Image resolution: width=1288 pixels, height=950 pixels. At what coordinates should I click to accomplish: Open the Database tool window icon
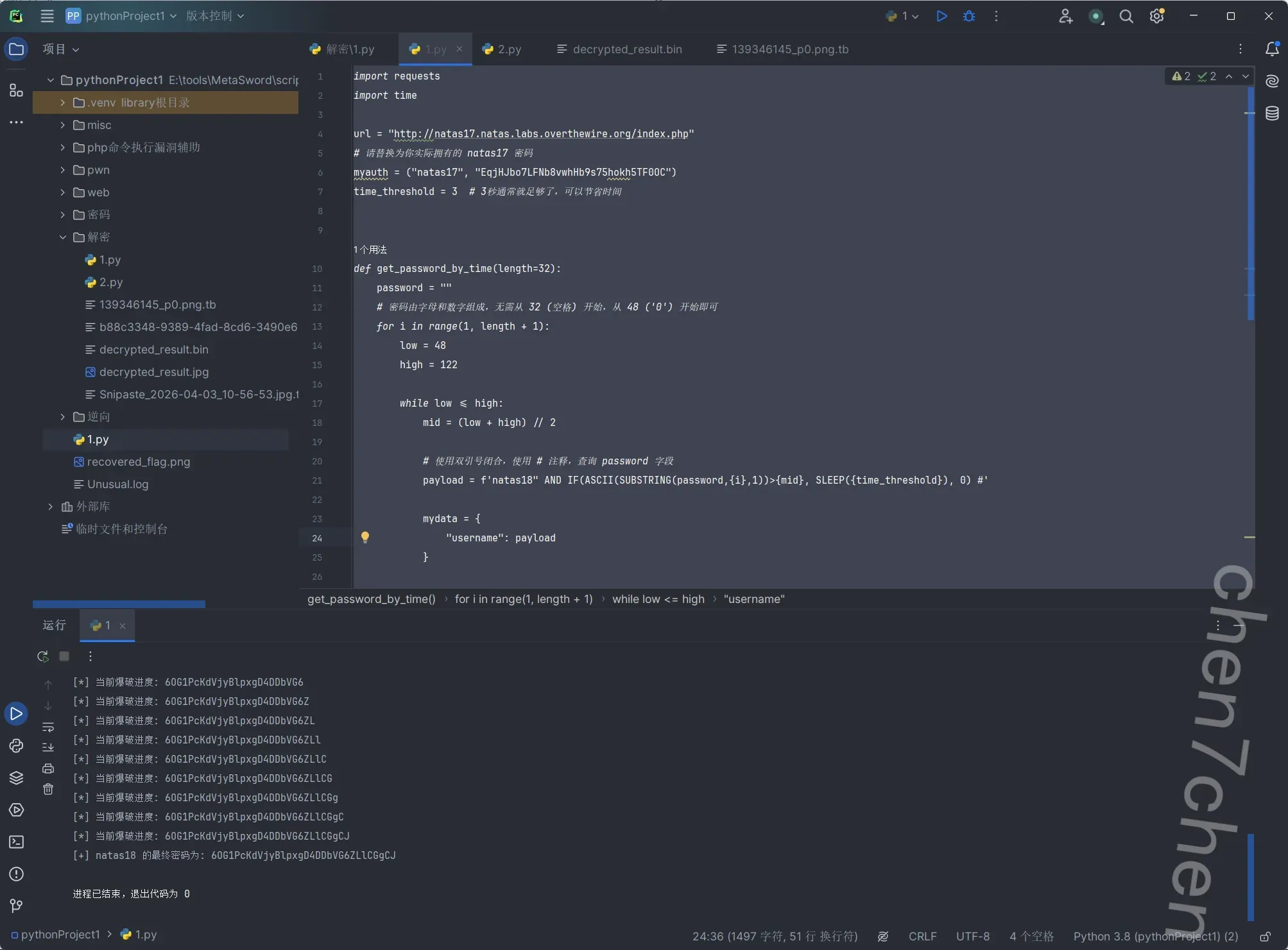[1272, 114]
